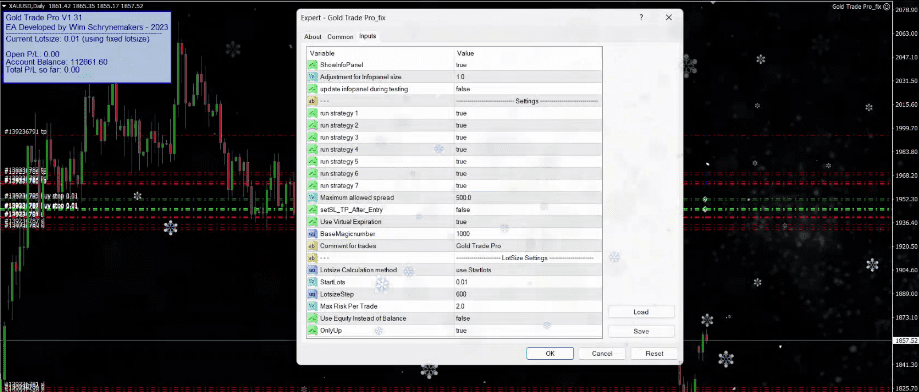Click the icon beside StartLots
The width and height of the screenshot is (919, 392).
pos(313,282)
